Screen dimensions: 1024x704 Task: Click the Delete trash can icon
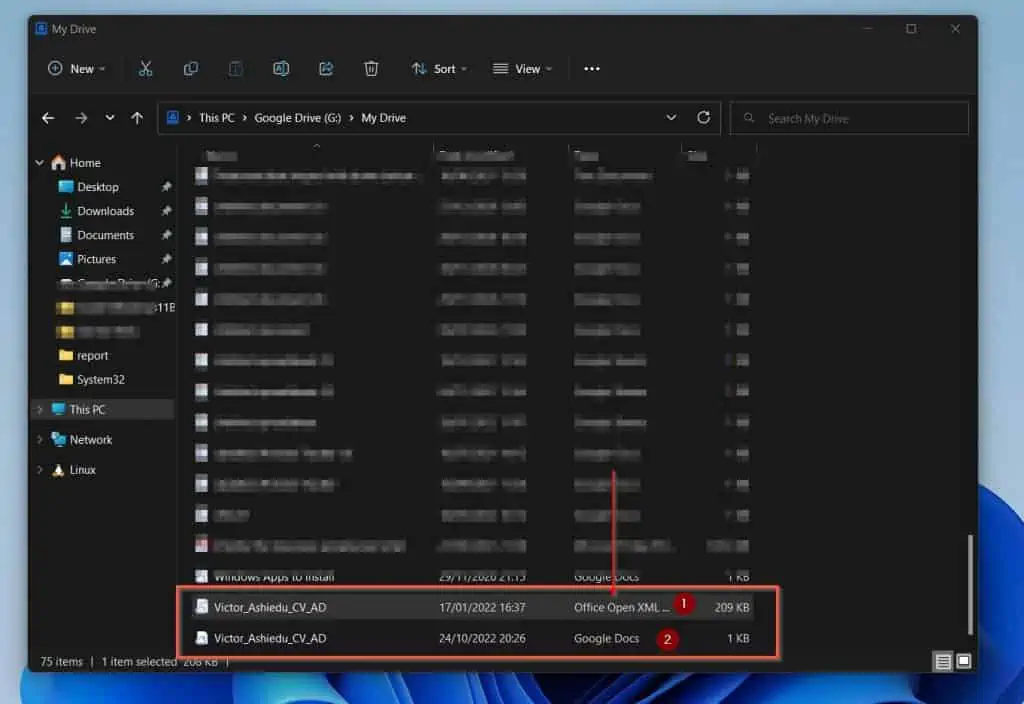[x=371, y=69]
